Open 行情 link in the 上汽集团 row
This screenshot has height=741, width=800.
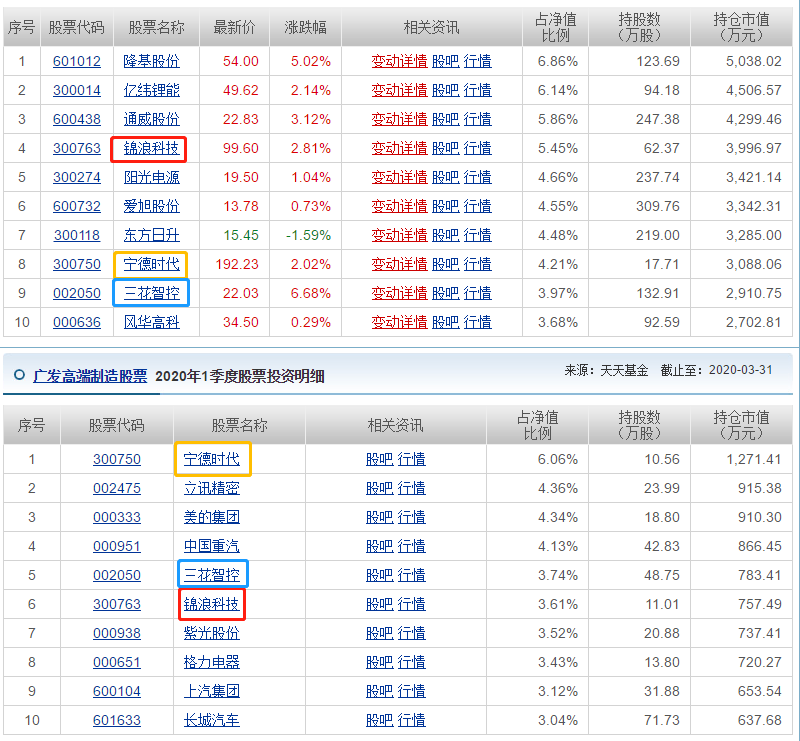click(411, 691)
